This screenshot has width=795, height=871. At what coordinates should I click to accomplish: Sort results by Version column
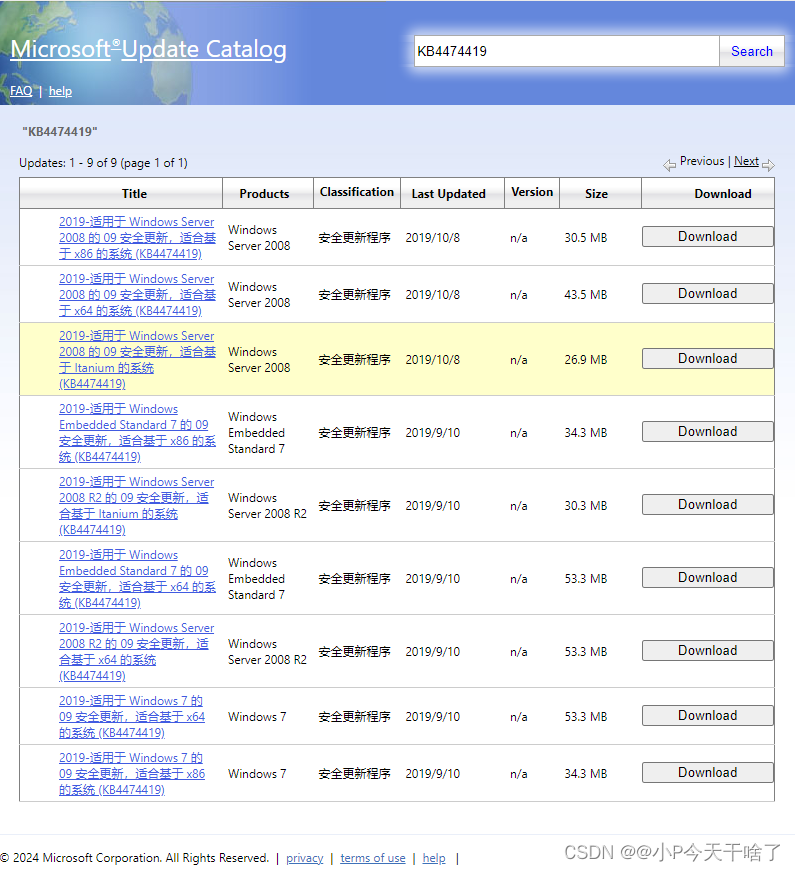532,192
